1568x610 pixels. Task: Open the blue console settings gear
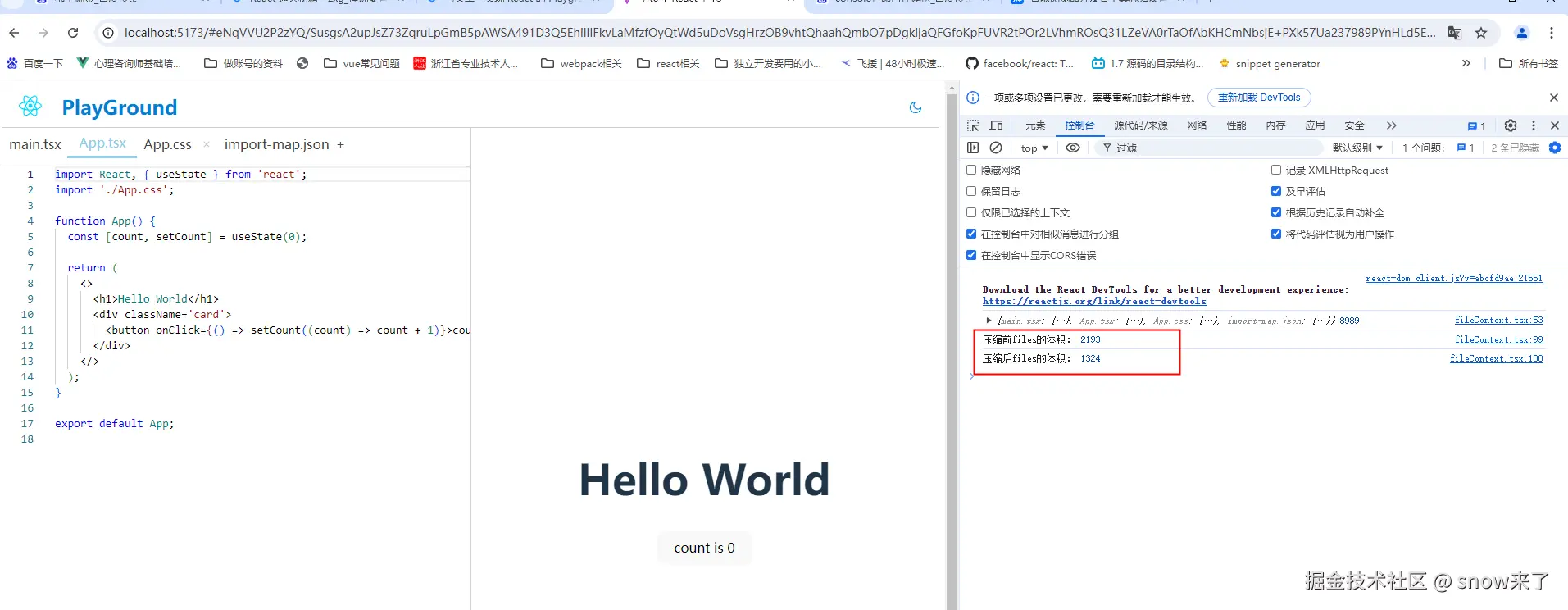1555,148
